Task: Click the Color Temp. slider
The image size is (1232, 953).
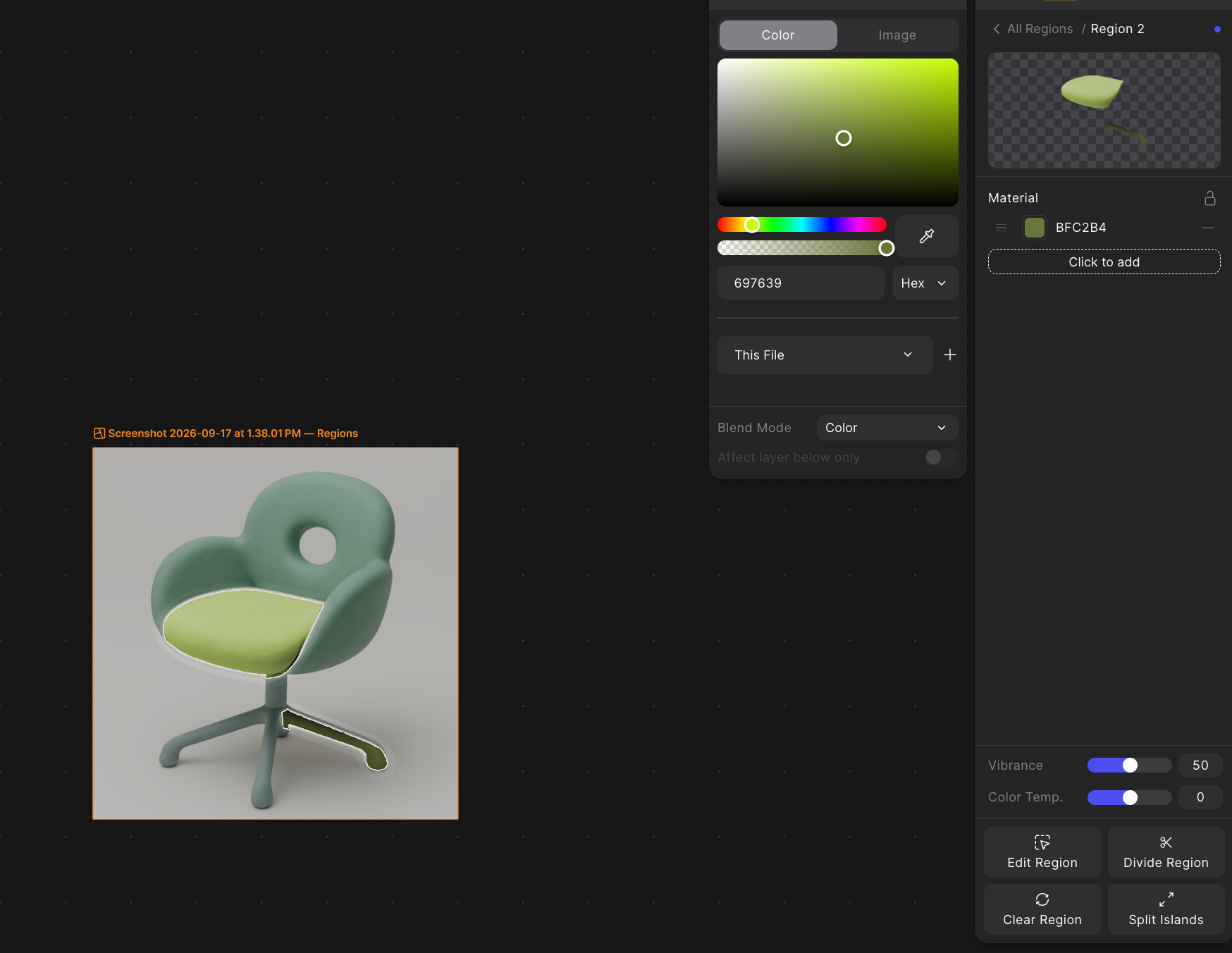Action: click(x=1129, y=797)
